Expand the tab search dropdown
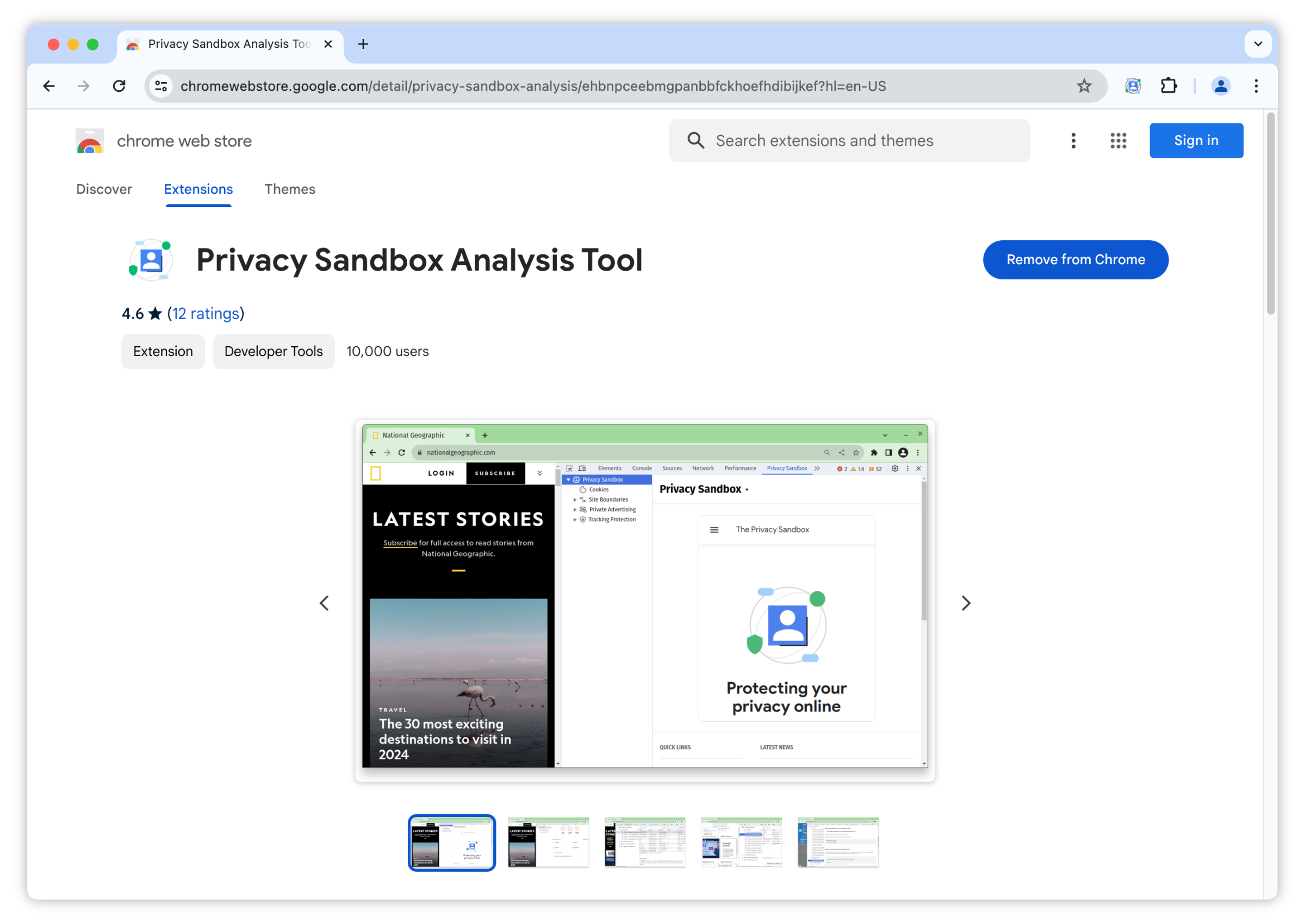 pyautogui.click(x=1257, y=44)
